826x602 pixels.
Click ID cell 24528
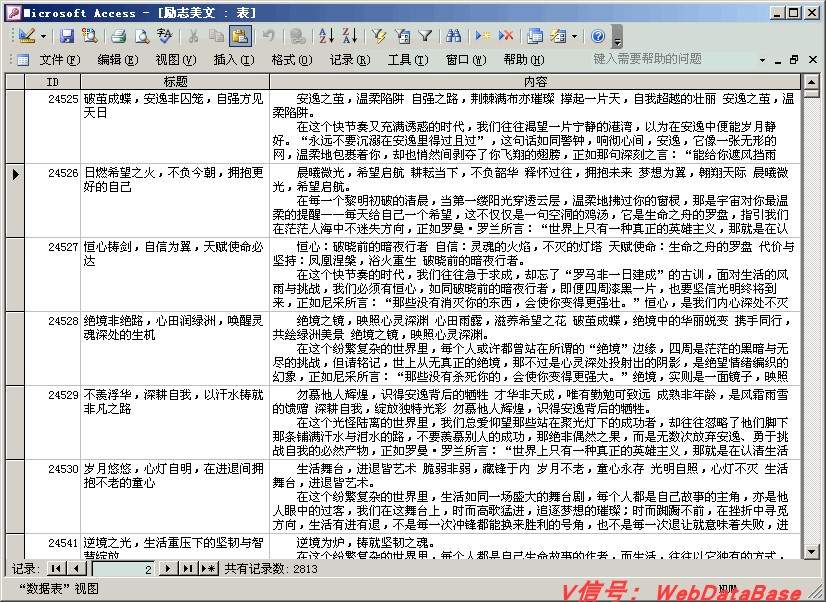[53, 348]
